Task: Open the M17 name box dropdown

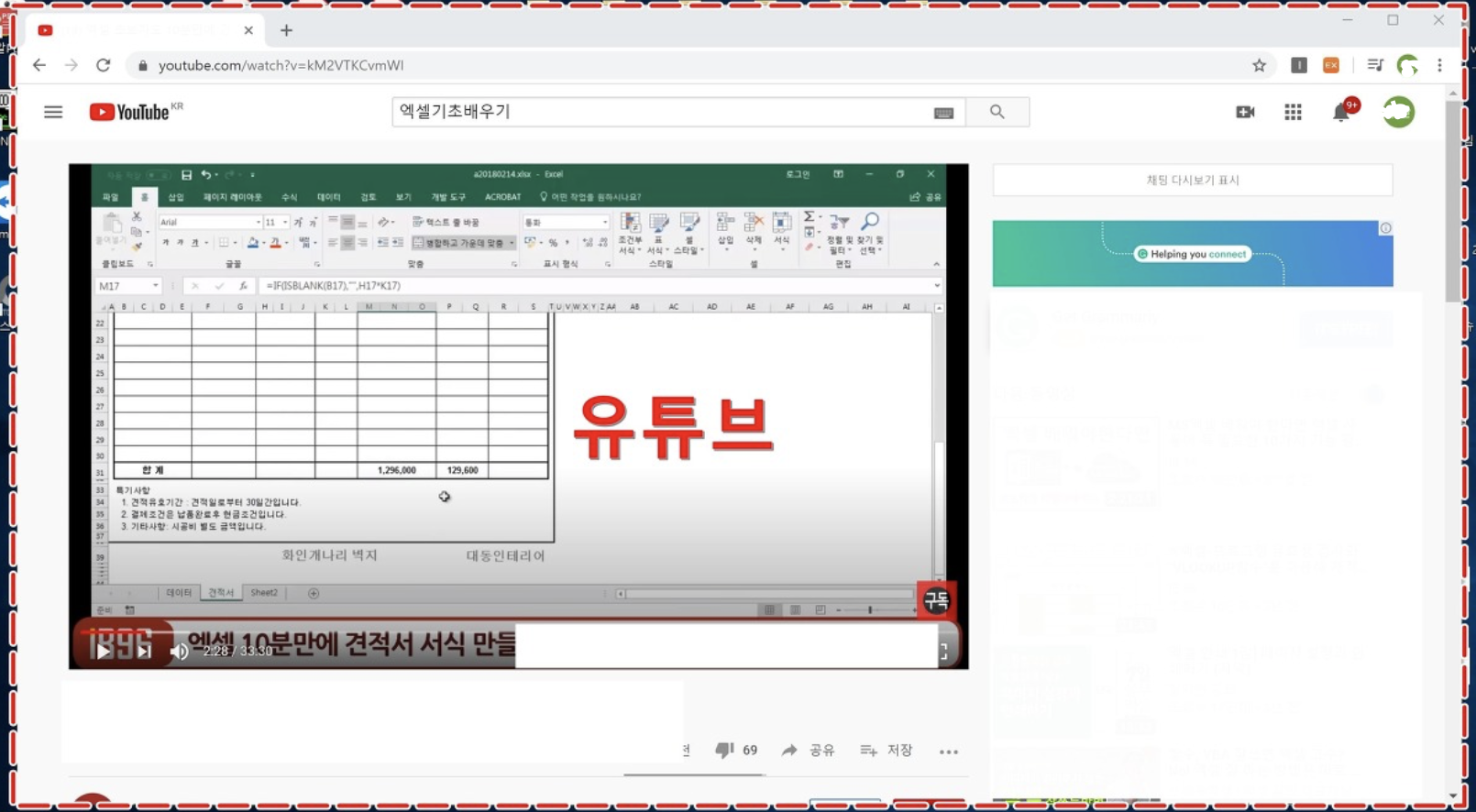Action: [155, 286]
